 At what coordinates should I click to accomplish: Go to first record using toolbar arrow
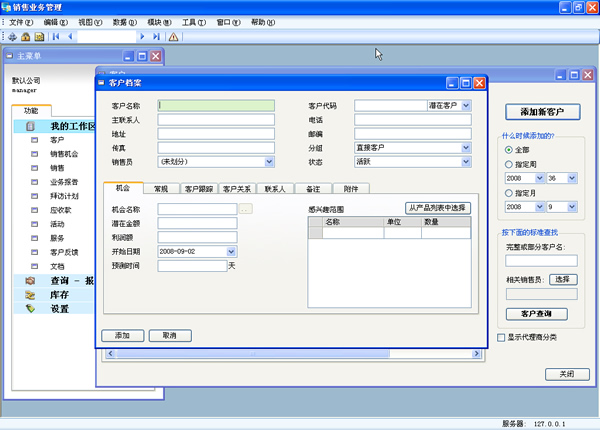point(56,37)
